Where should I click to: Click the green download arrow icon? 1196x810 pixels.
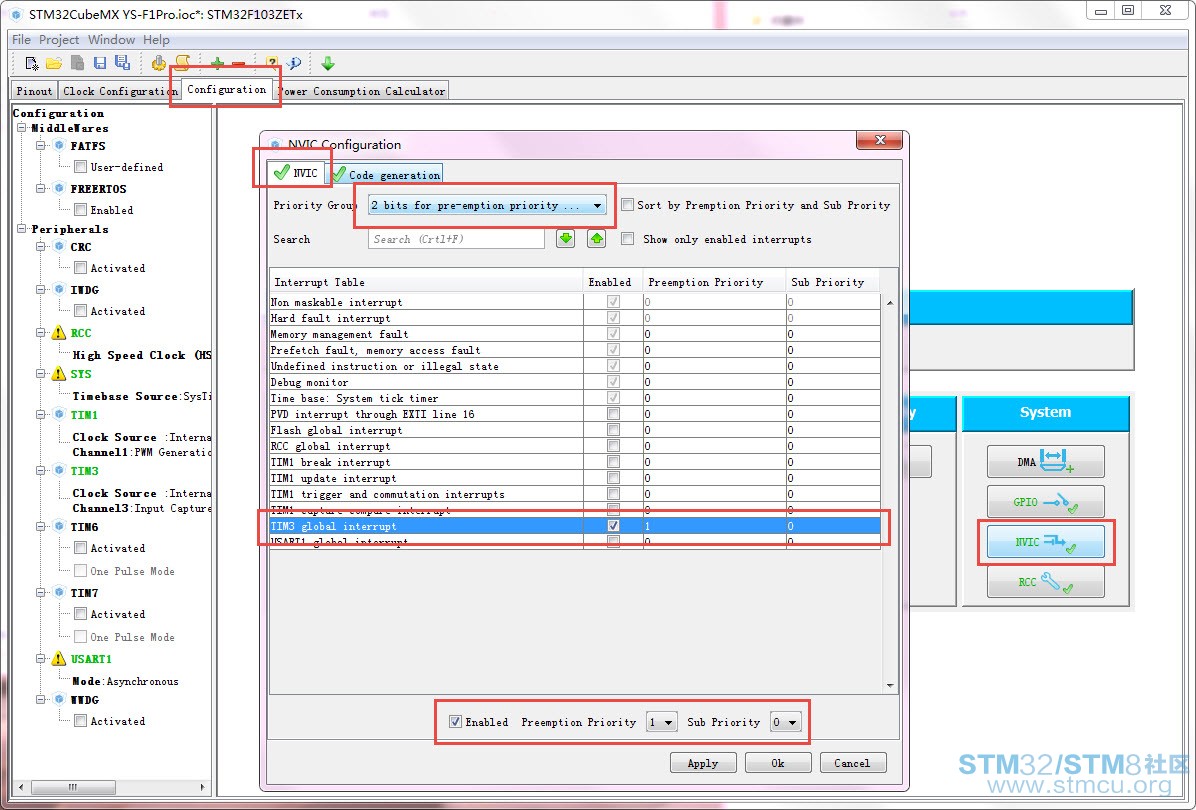(328, 63)
